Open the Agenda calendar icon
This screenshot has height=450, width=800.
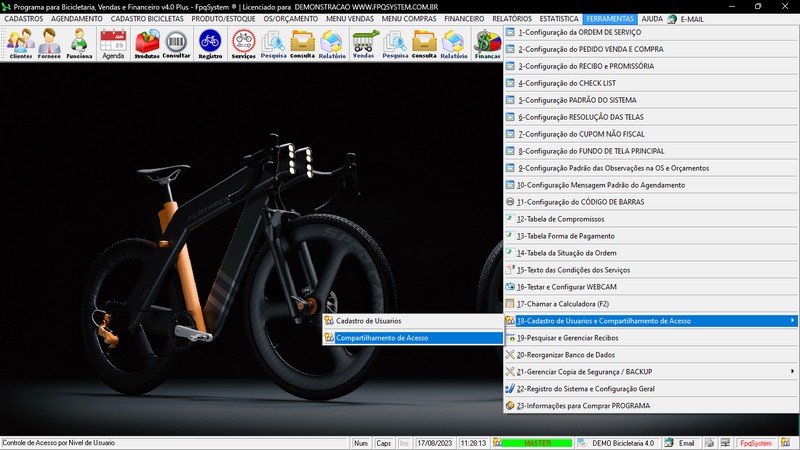pos(113,43)
